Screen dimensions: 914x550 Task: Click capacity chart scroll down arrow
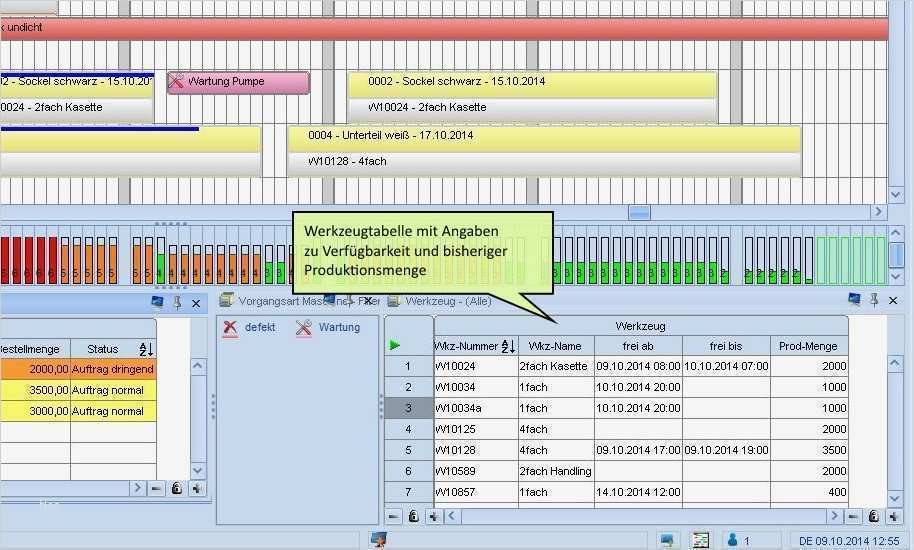[897, 276]
